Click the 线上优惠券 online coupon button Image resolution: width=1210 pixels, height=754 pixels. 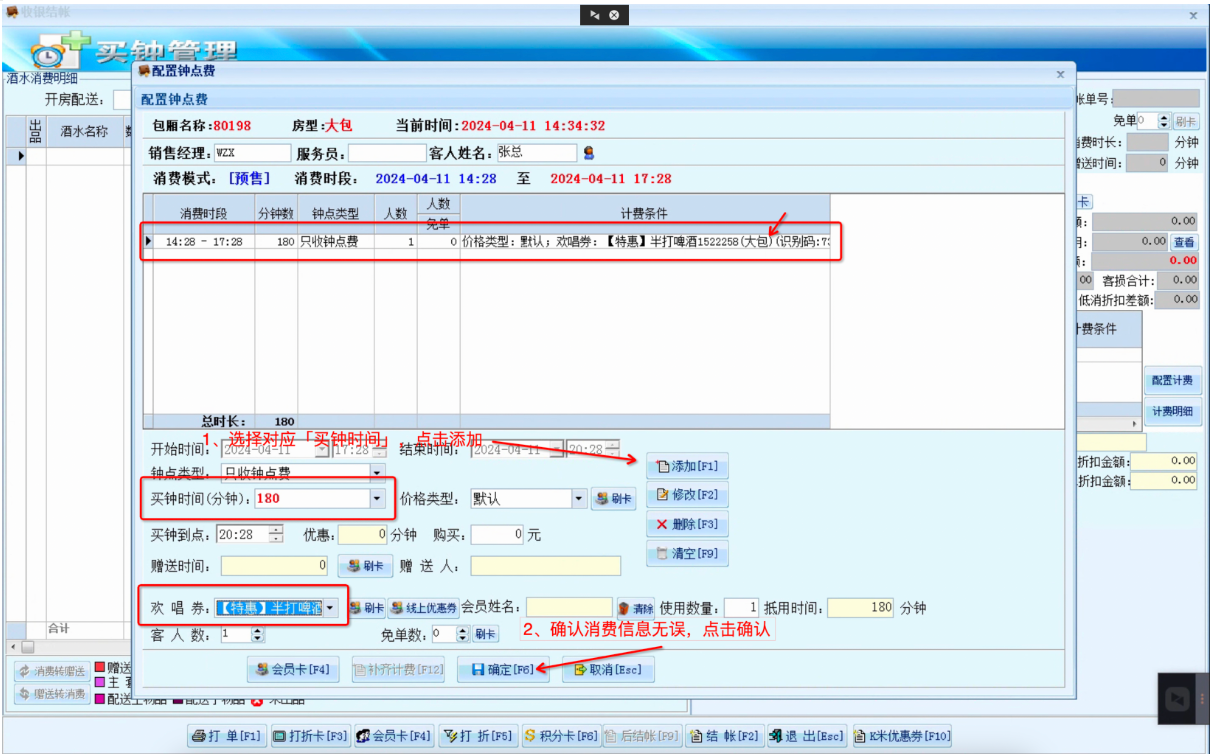pos(424,608)
